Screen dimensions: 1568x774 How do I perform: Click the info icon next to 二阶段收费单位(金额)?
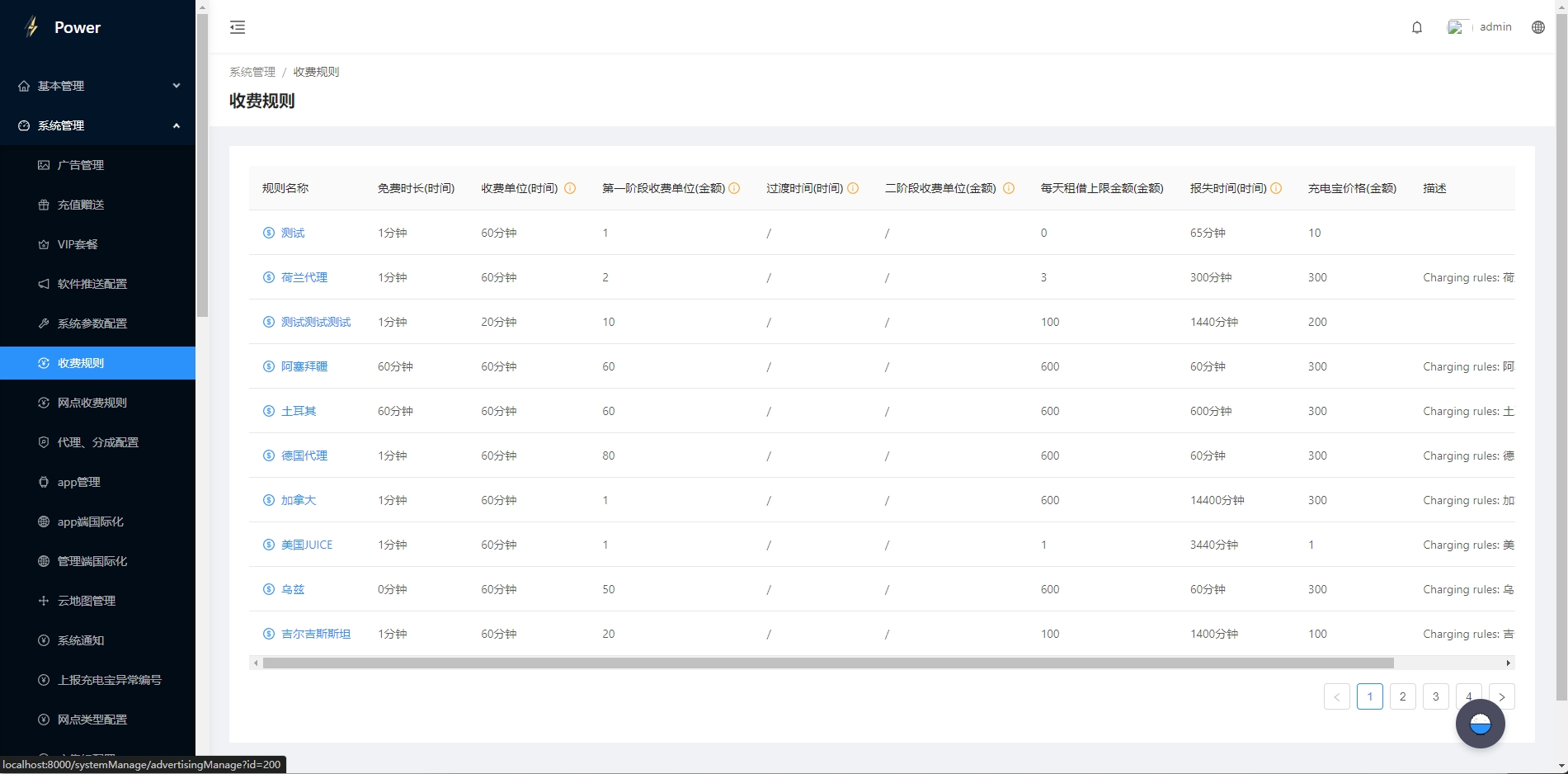(x=1009, y=188)
